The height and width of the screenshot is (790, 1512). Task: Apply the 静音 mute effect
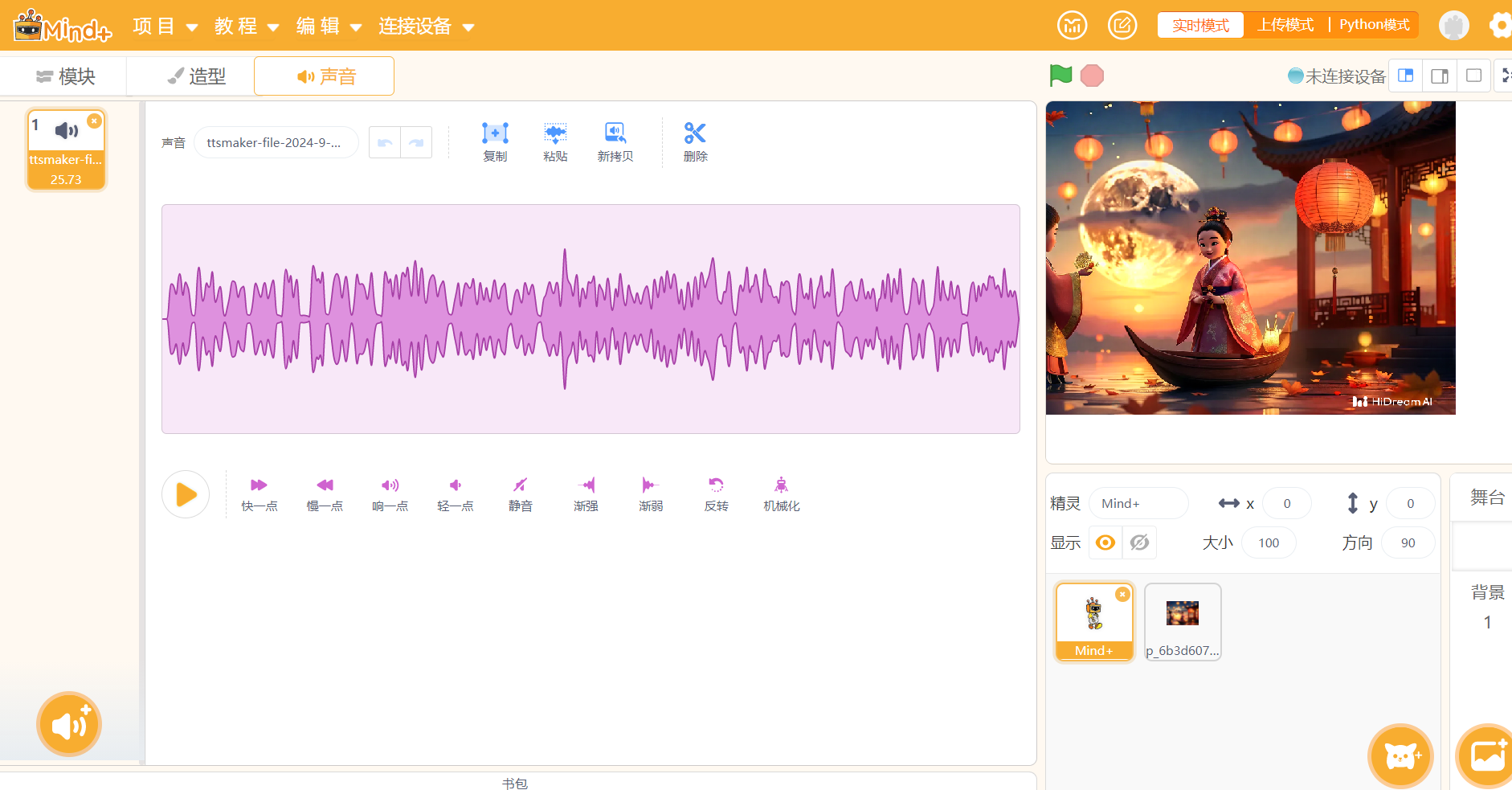(521, 494)
